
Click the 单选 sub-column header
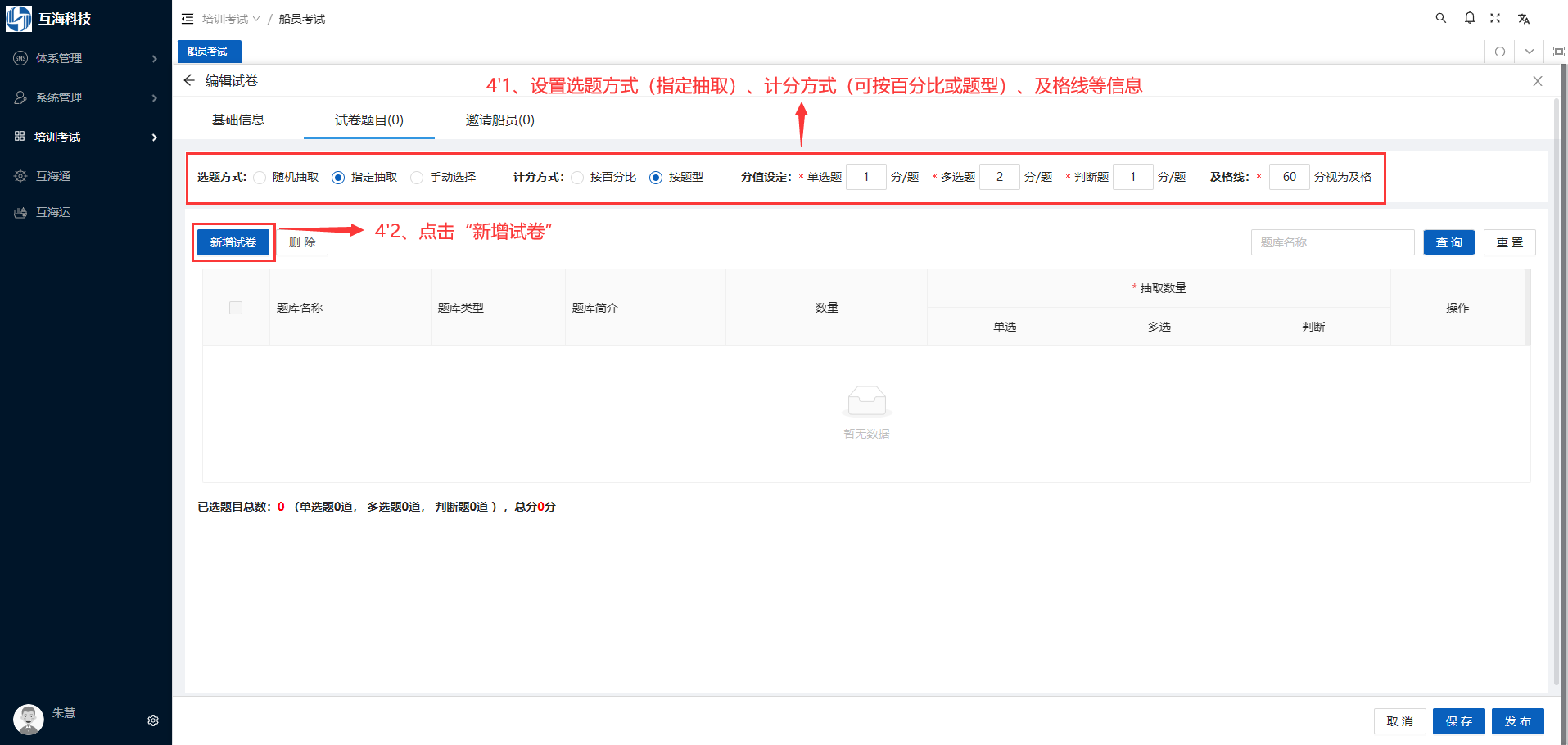pos(1005,327)
